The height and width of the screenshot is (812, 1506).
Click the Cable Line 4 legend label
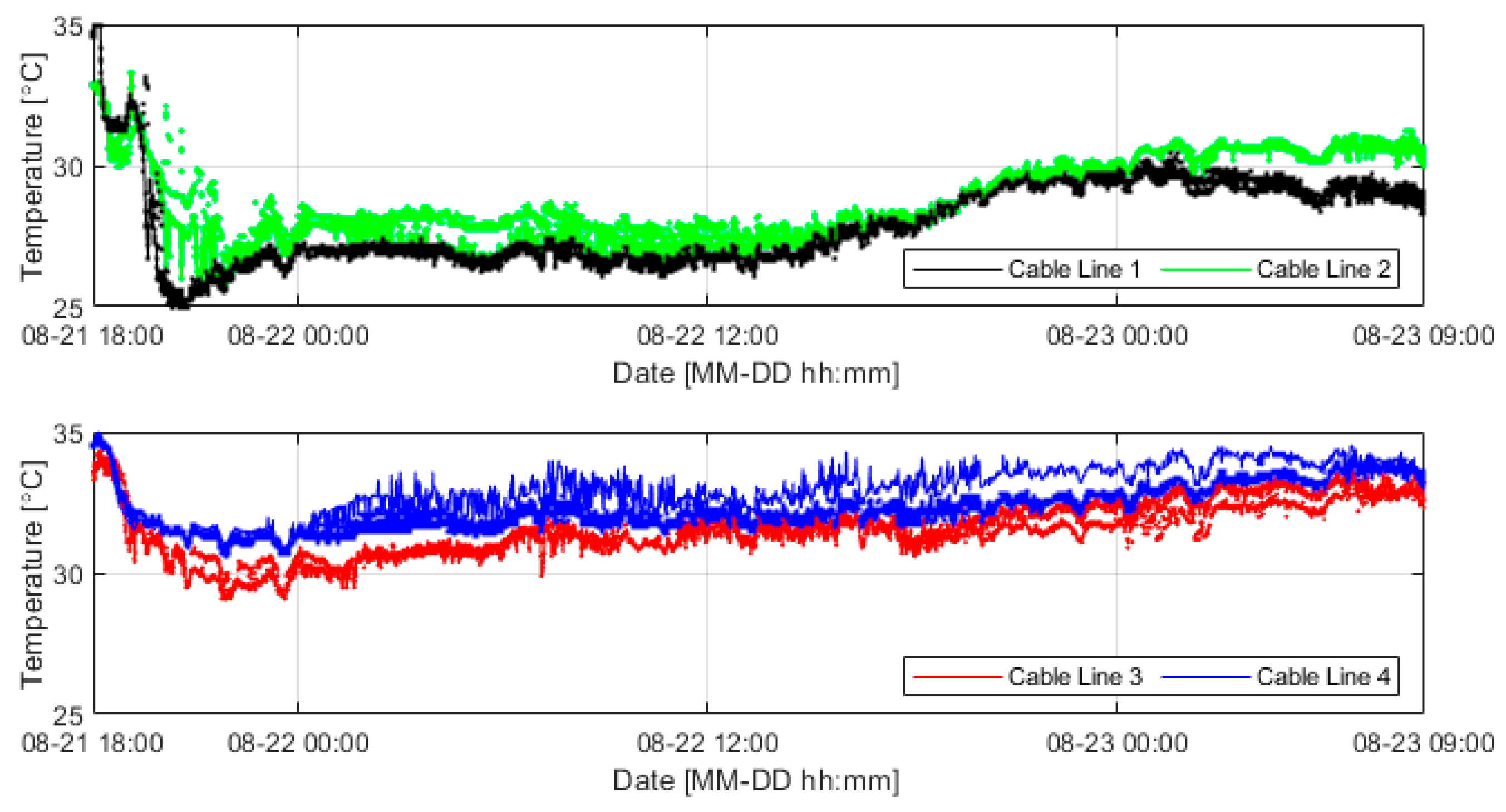pyautogui.click(x=1323, y=677)
